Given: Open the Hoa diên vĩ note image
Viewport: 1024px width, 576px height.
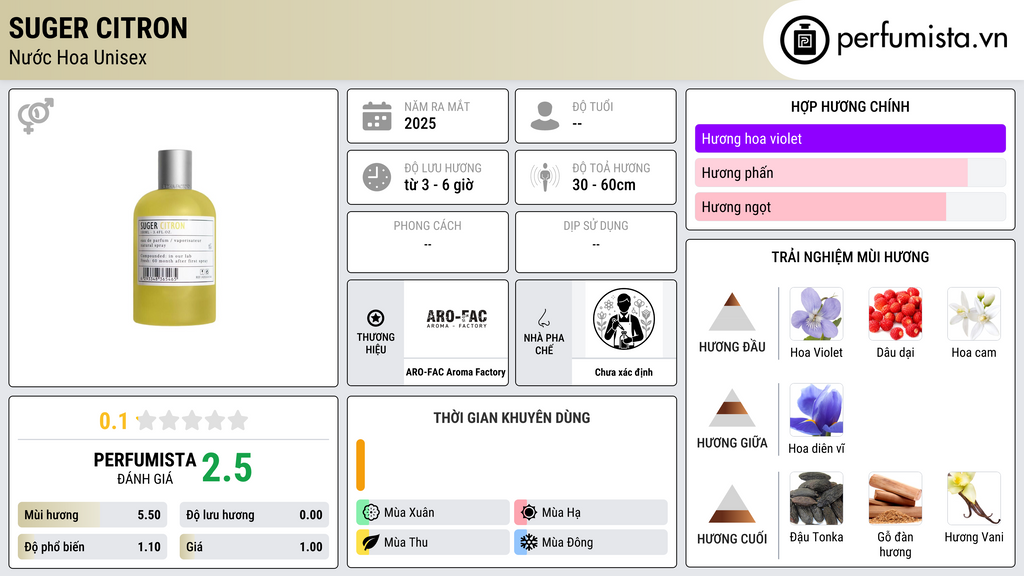Looking at the screenshot, I should tap(816, 409).
